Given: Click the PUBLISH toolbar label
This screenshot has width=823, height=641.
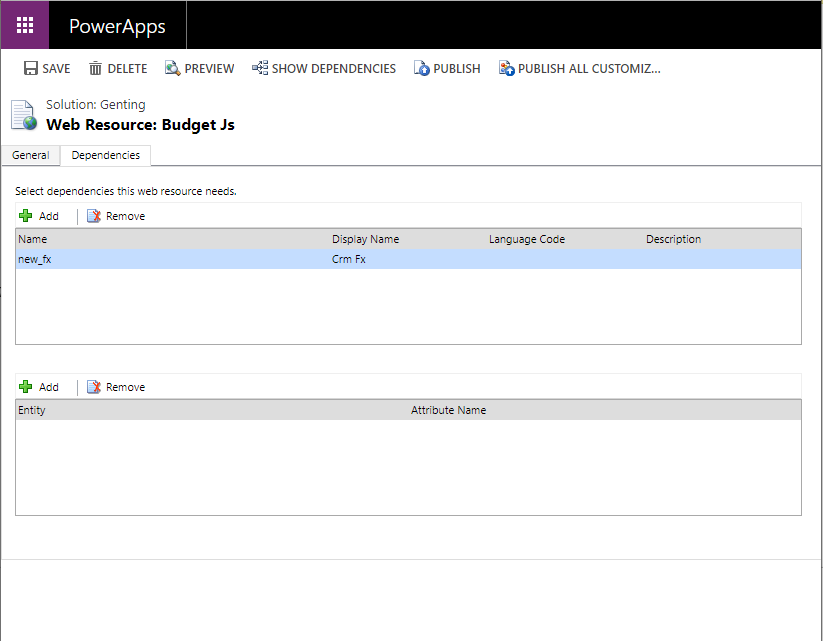Looking at the screenshot, I should pos(457,69).
